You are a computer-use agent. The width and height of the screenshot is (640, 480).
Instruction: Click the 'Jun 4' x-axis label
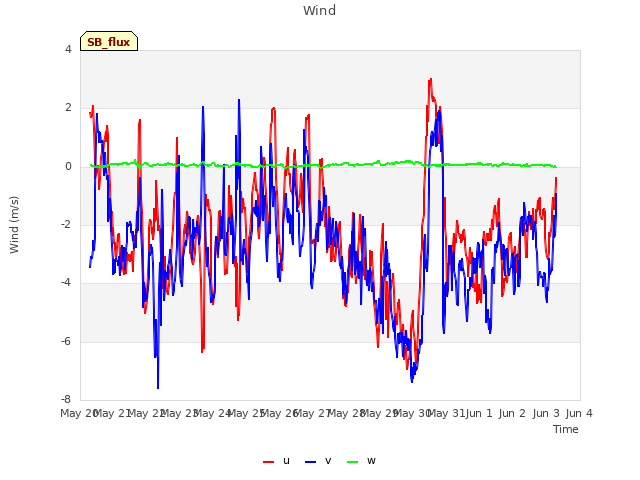coord(579,413)
